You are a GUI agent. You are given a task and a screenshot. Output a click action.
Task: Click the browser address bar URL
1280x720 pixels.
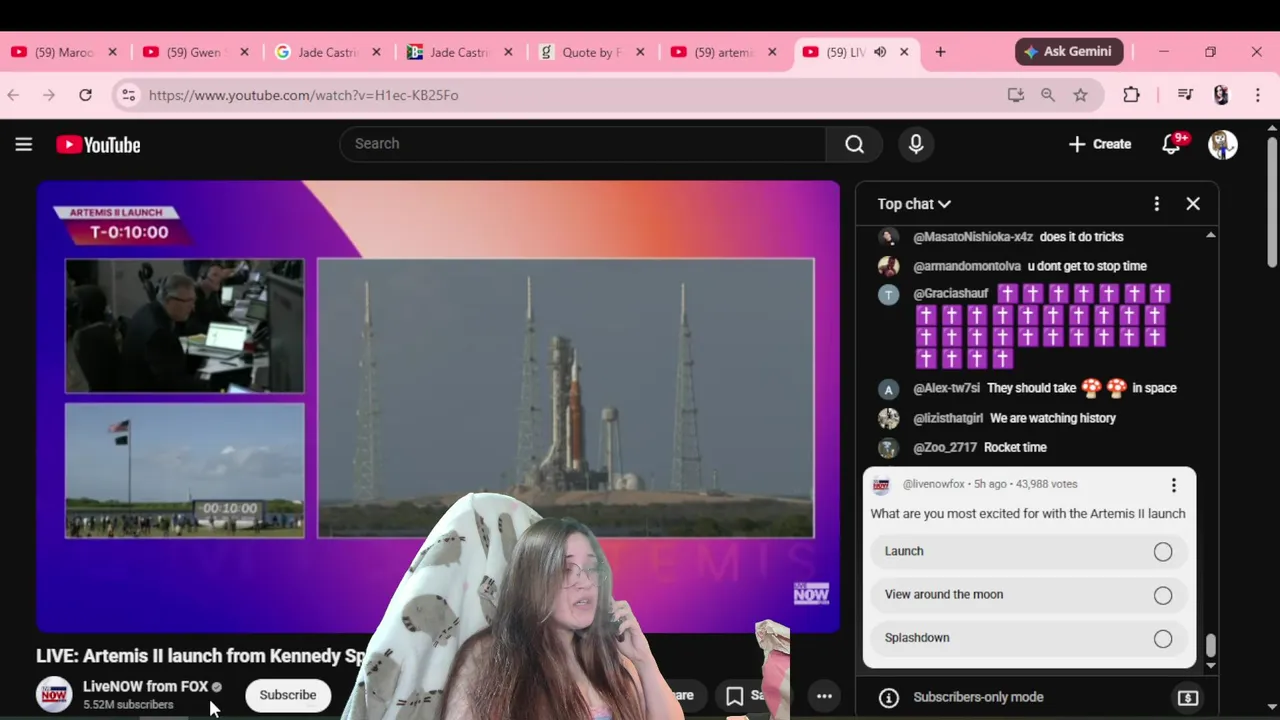click(x=304, y=95)
